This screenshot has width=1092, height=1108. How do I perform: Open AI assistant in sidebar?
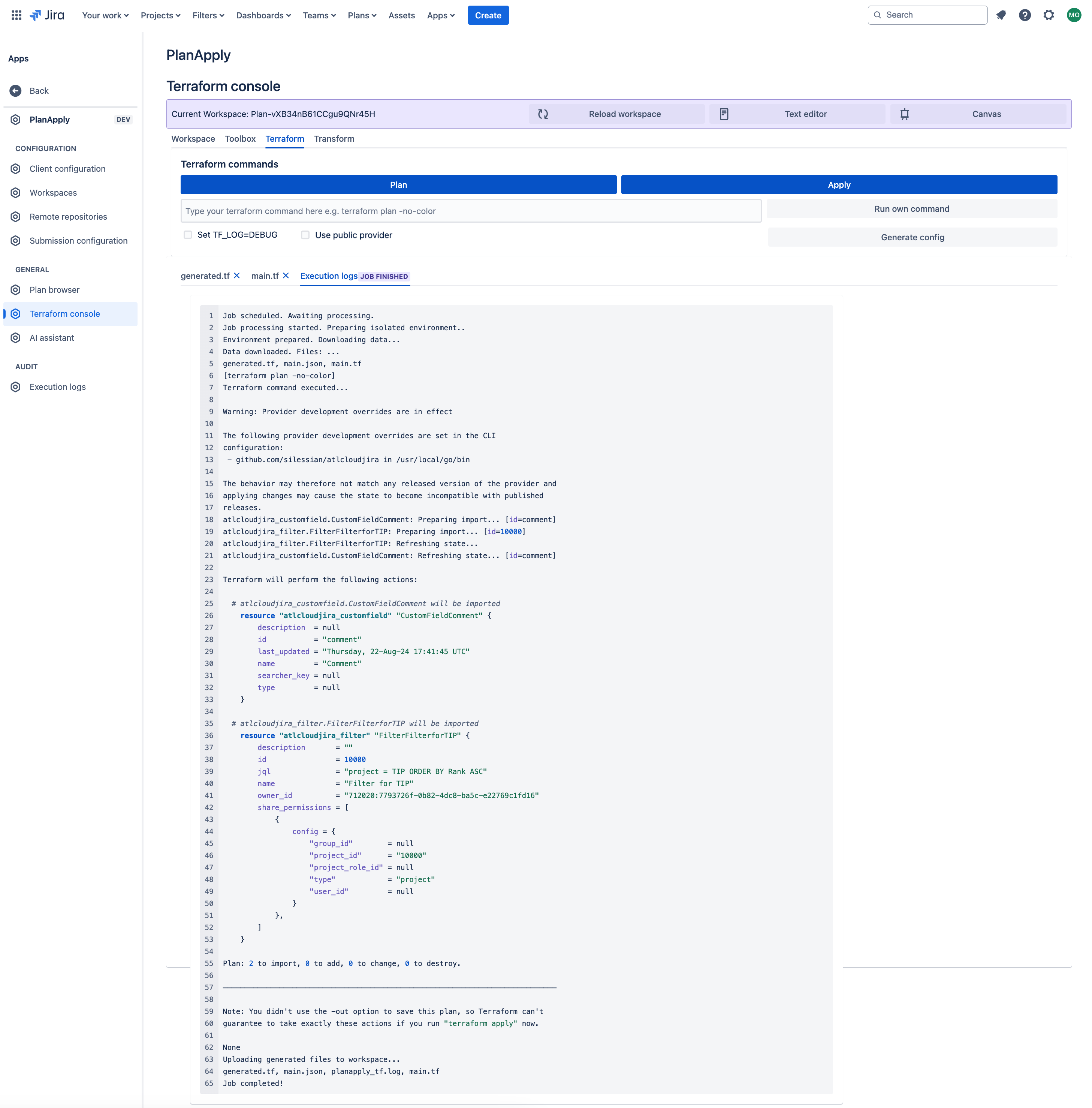(x=52, y=338)
